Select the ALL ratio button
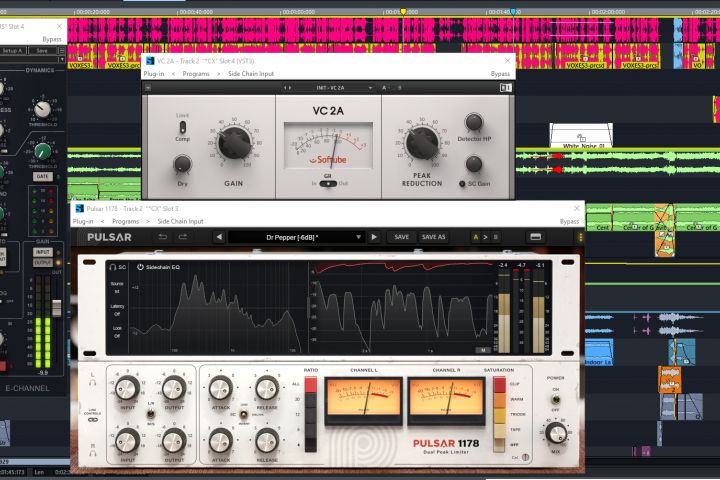Screen dimensions: 720x480 [x=310, y=384]
